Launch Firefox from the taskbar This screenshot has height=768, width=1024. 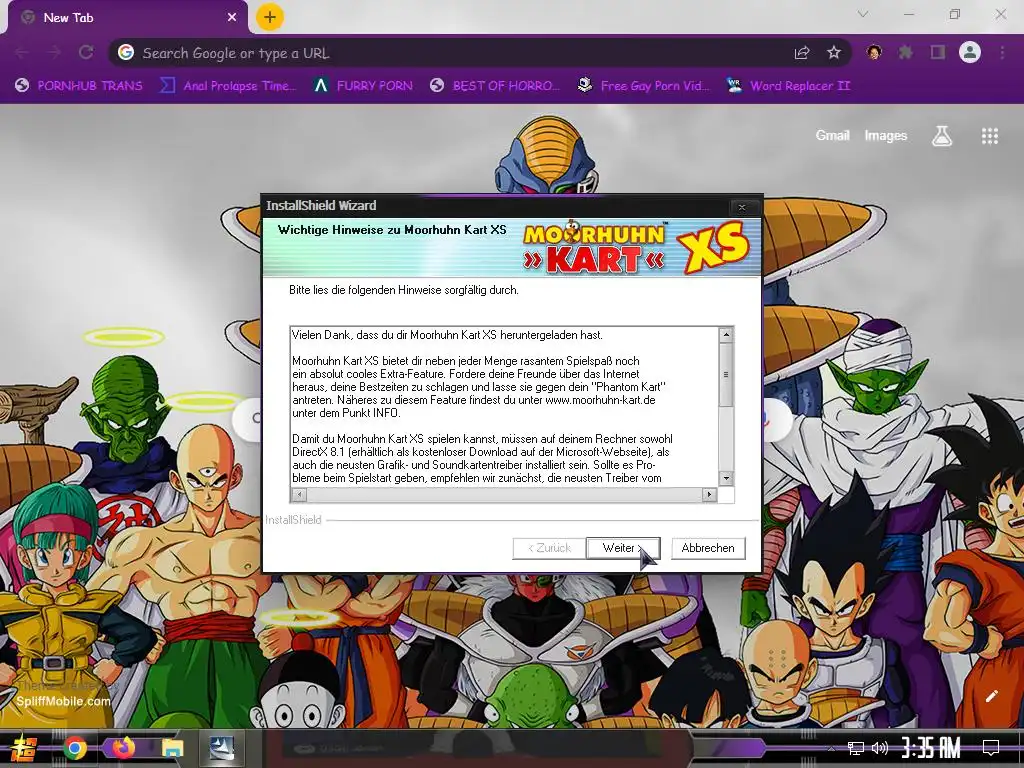123,748
